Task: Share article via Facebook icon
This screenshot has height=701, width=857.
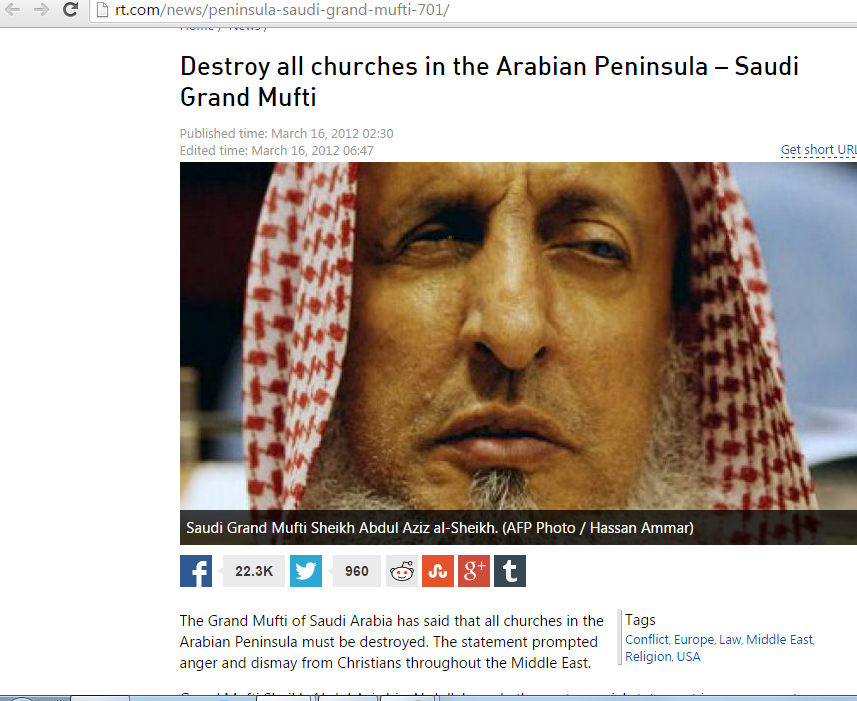Action: tap(196, 571)
